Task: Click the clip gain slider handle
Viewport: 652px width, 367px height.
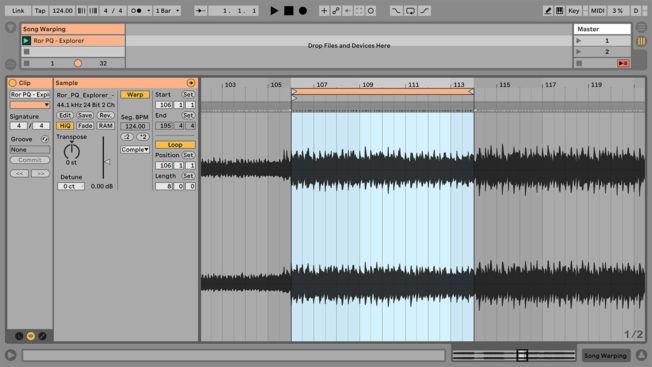Action: tap(107, 162)
